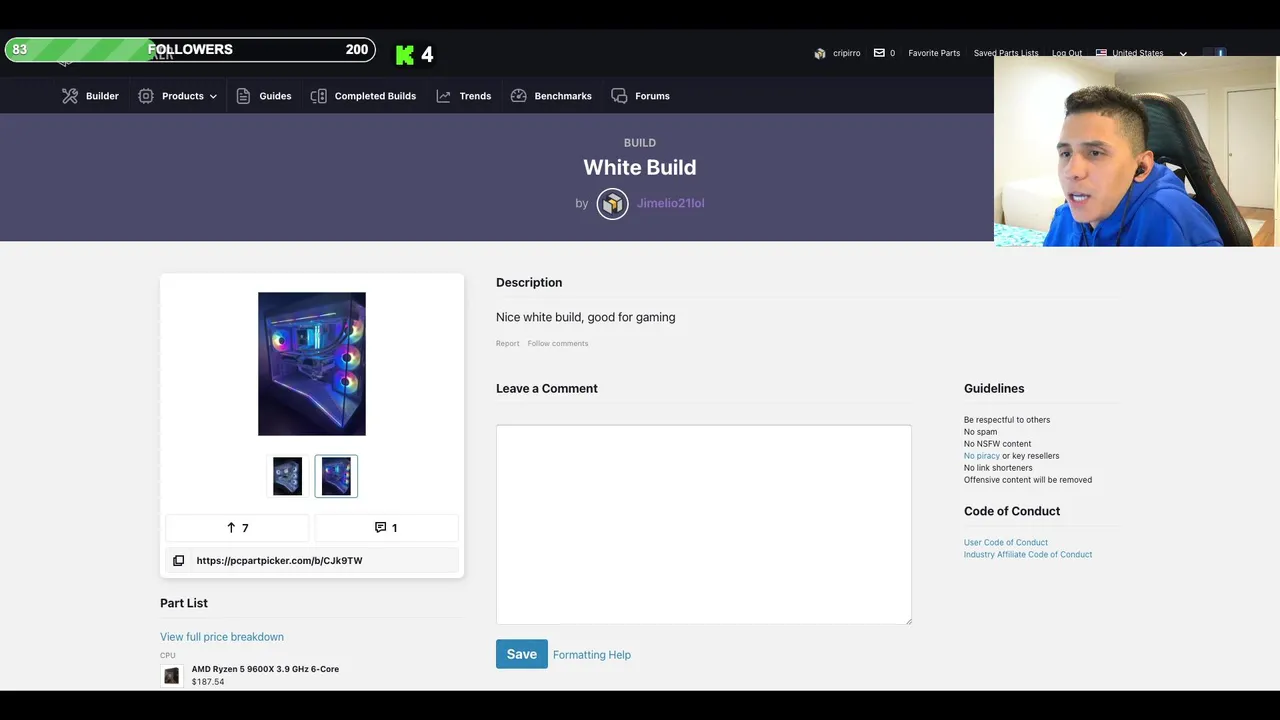Image resolution: width=1280 pixels, height=720 pixels.
Task: Click the AMD Ryzen CPU thumbnail
Action: pos(171,676)
